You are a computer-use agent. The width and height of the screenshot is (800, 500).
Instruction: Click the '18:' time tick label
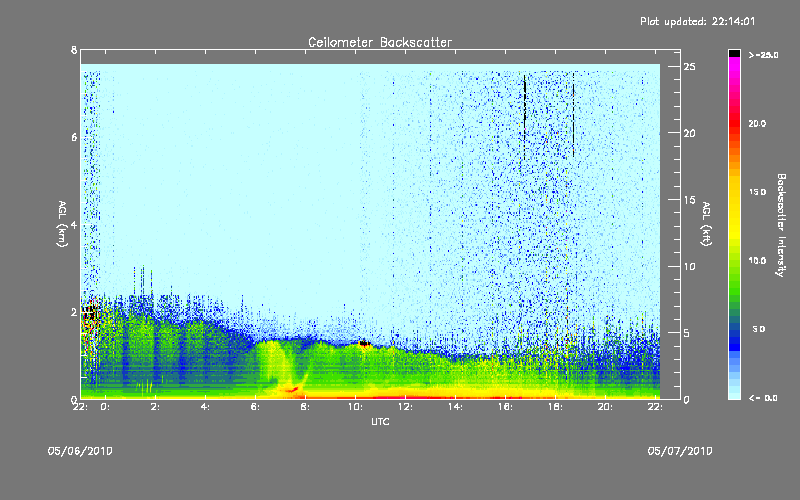coord(556,407)
